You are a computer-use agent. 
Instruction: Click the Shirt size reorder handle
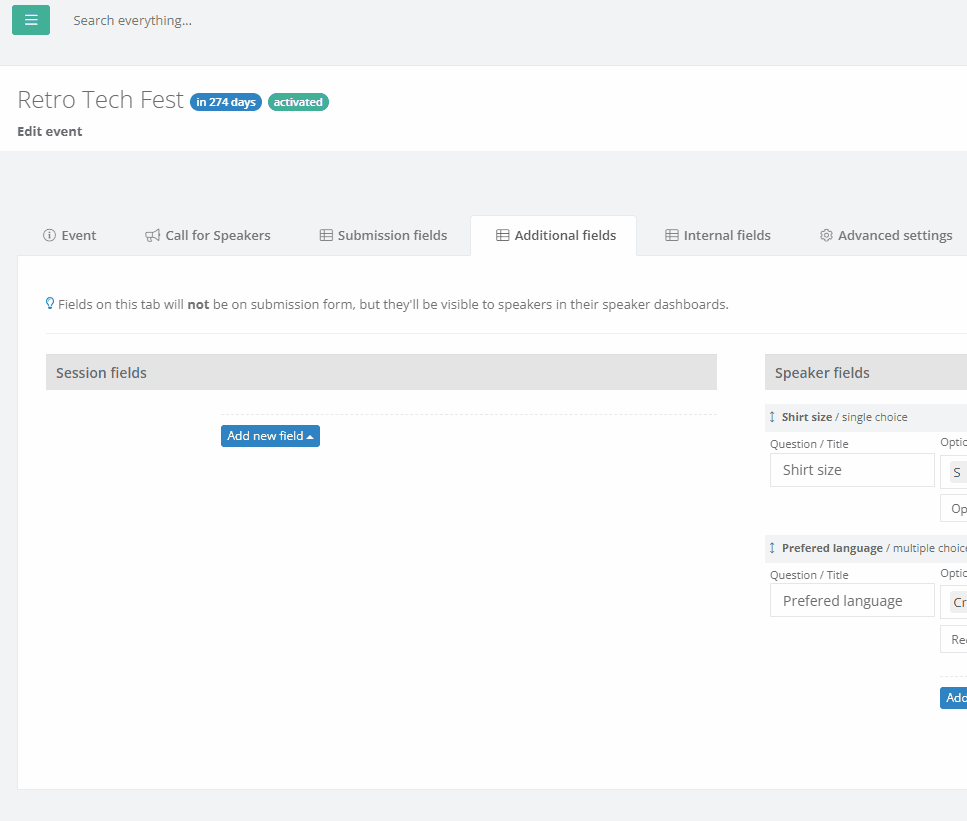point(772,417)
